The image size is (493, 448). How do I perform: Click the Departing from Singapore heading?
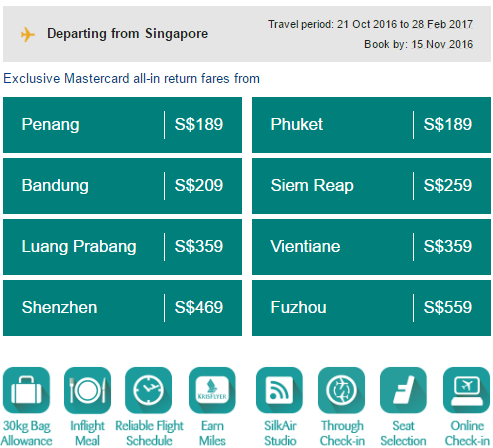click(127, 34)
